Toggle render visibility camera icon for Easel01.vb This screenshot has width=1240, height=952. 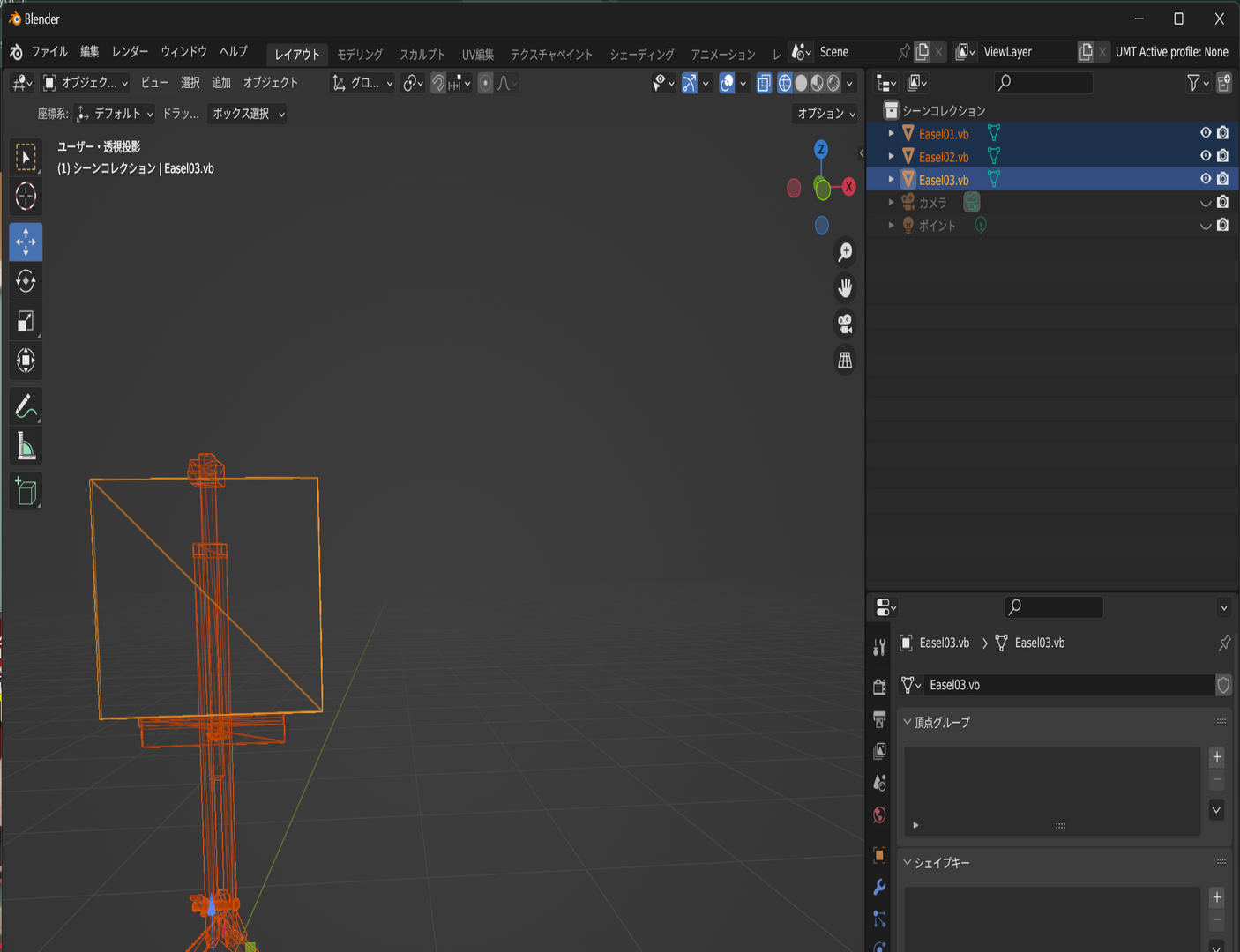(x=1223, y=133)
